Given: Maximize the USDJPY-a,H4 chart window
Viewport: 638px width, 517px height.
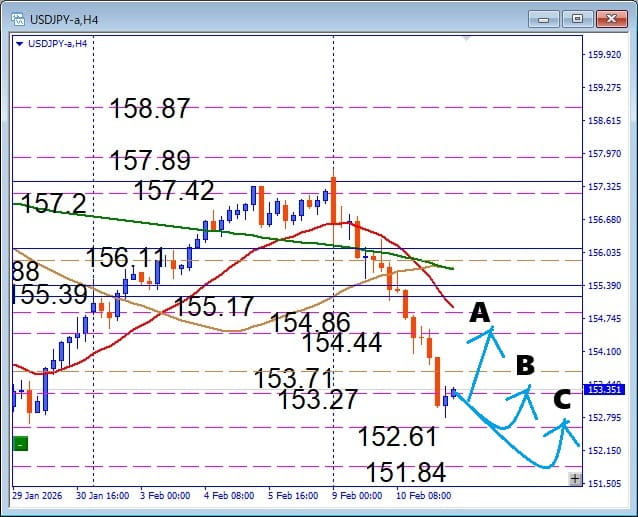Looking at the screenshot, I should point(577,19).
